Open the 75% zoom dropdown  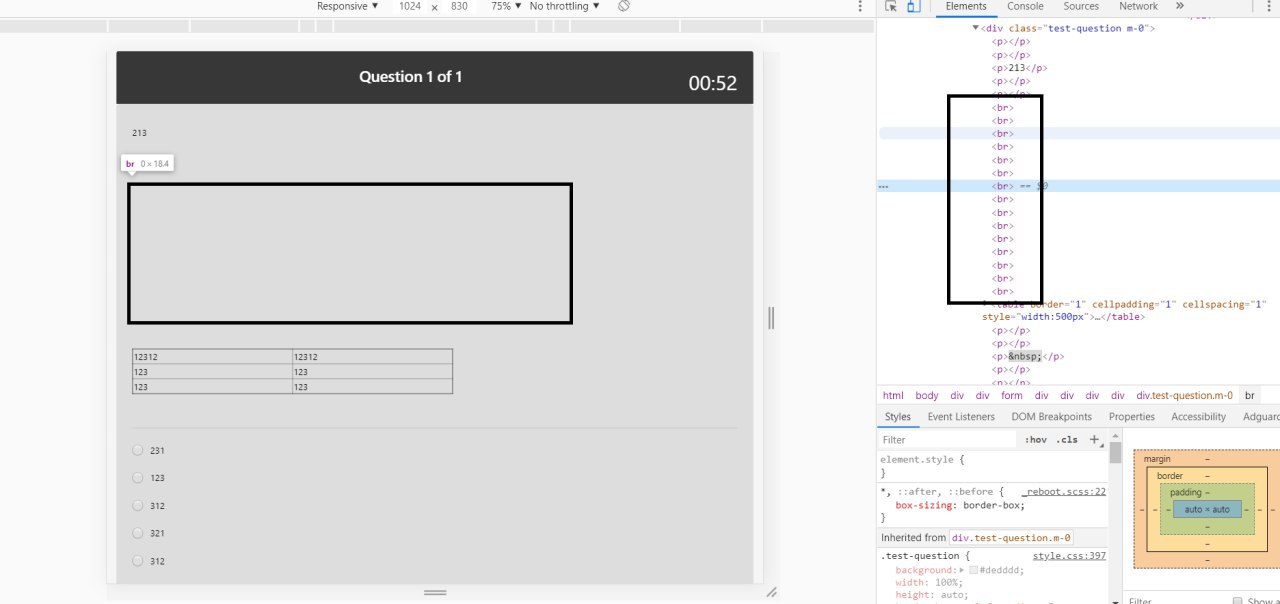(x=506, y=6)
